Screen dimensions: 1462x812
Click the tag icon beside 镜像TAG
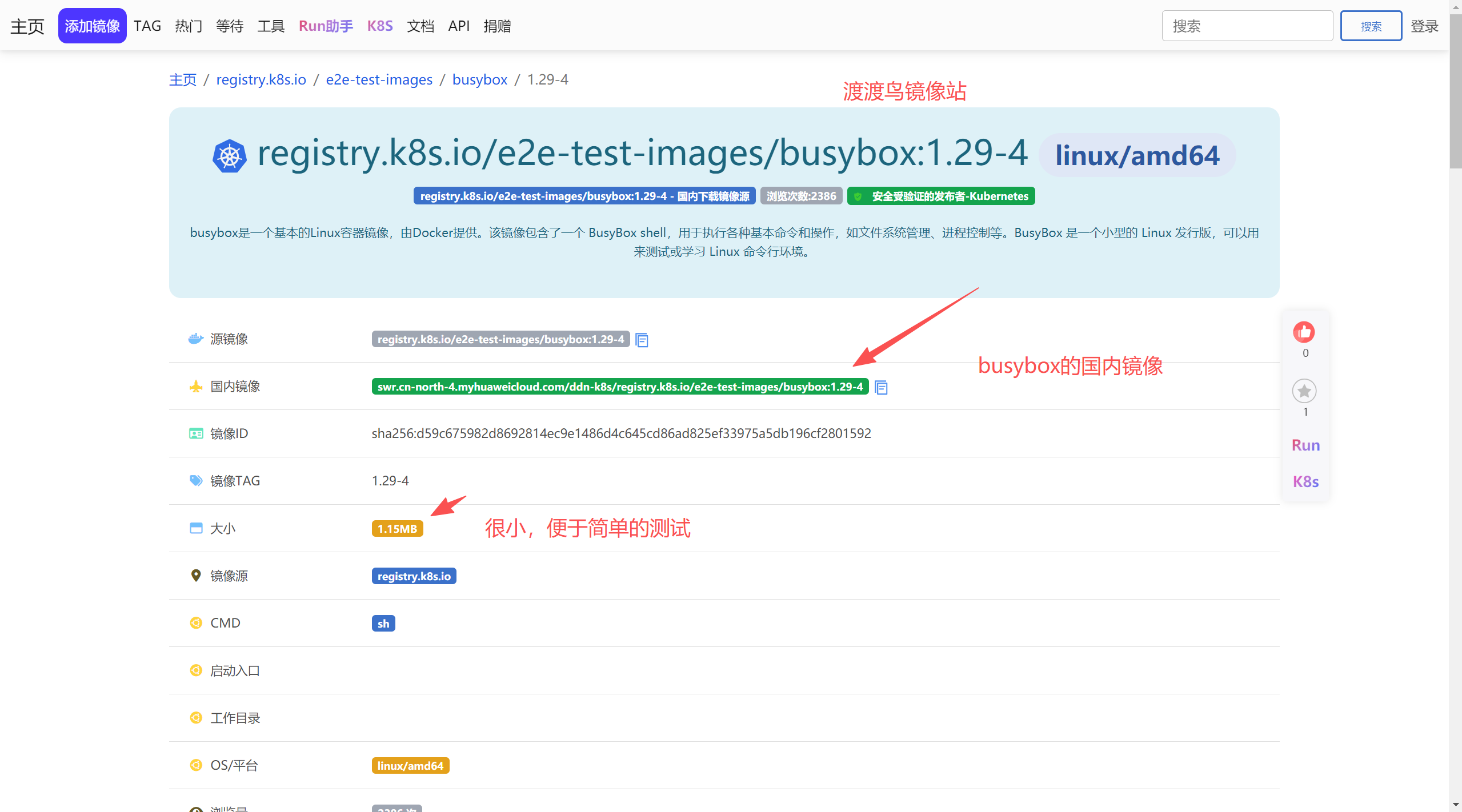point(196,481)
